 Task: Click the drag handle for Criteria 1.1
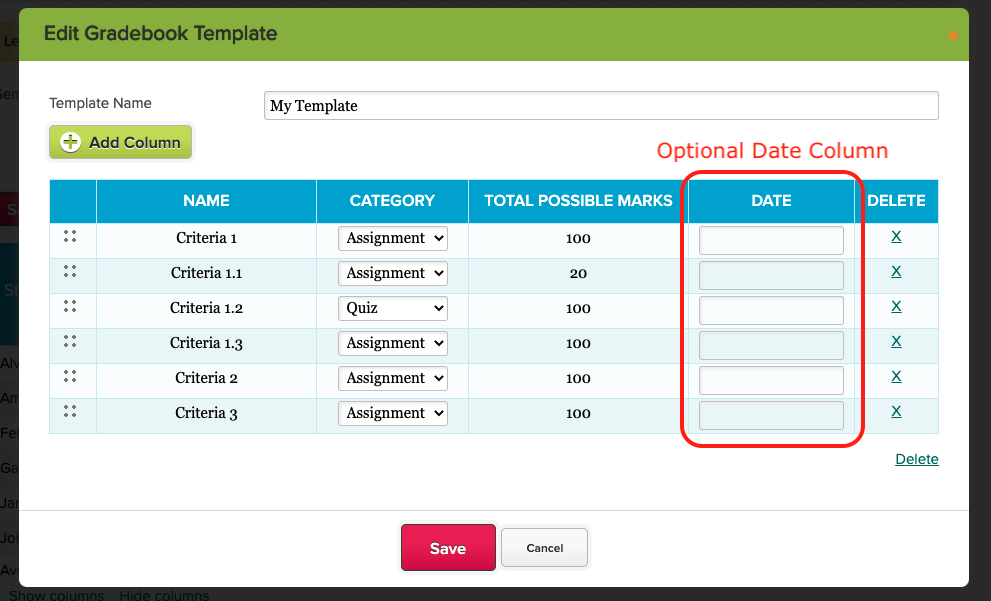tap(70, 271)
